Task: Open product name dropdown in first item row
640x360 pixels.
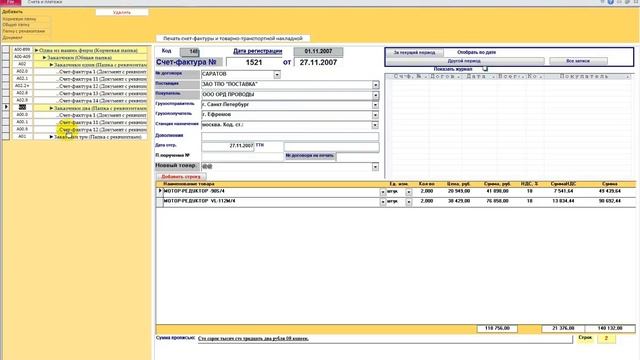Action: point(382,192)
